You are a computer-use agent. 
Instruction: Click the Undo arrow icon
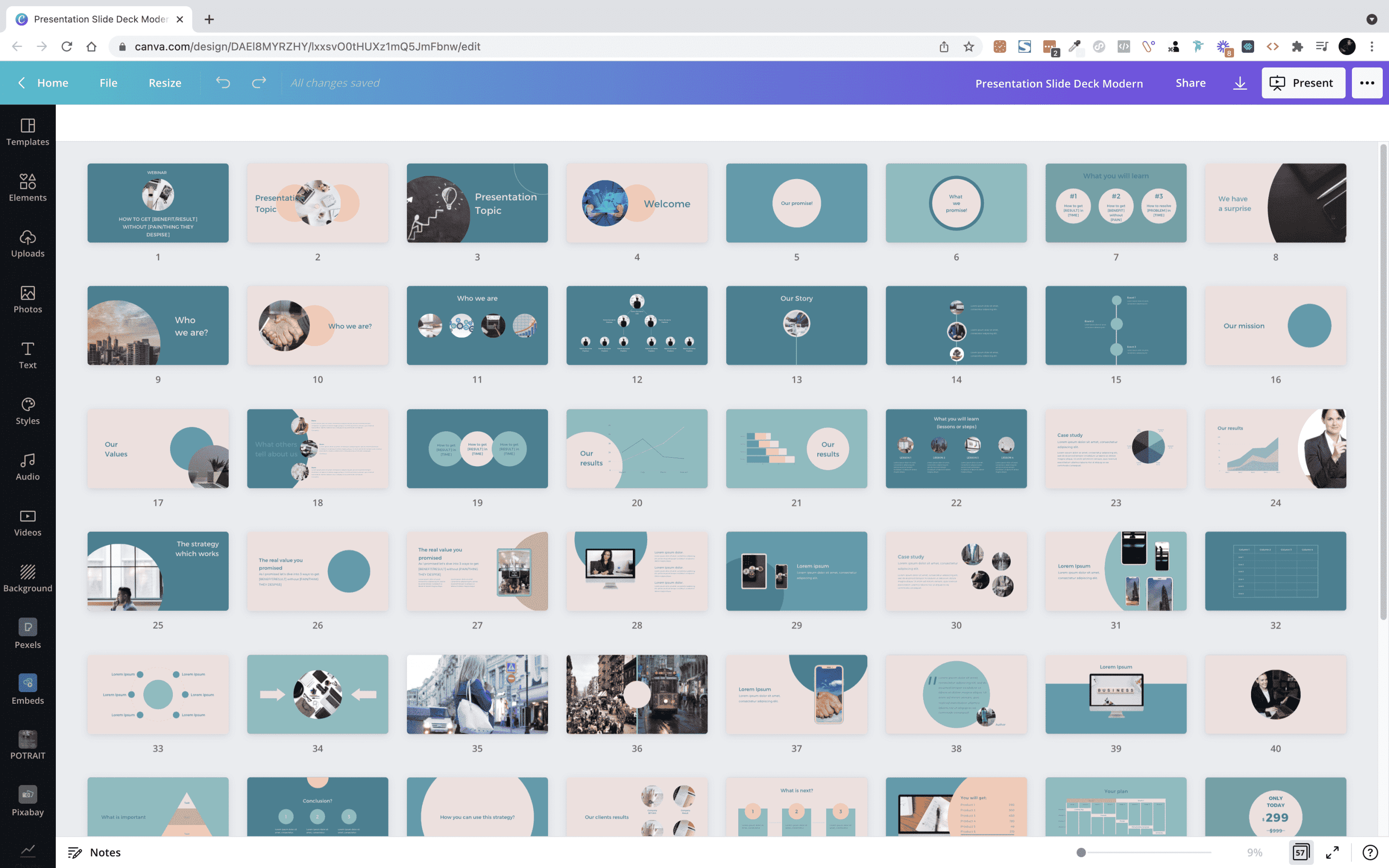coord(223,83)
